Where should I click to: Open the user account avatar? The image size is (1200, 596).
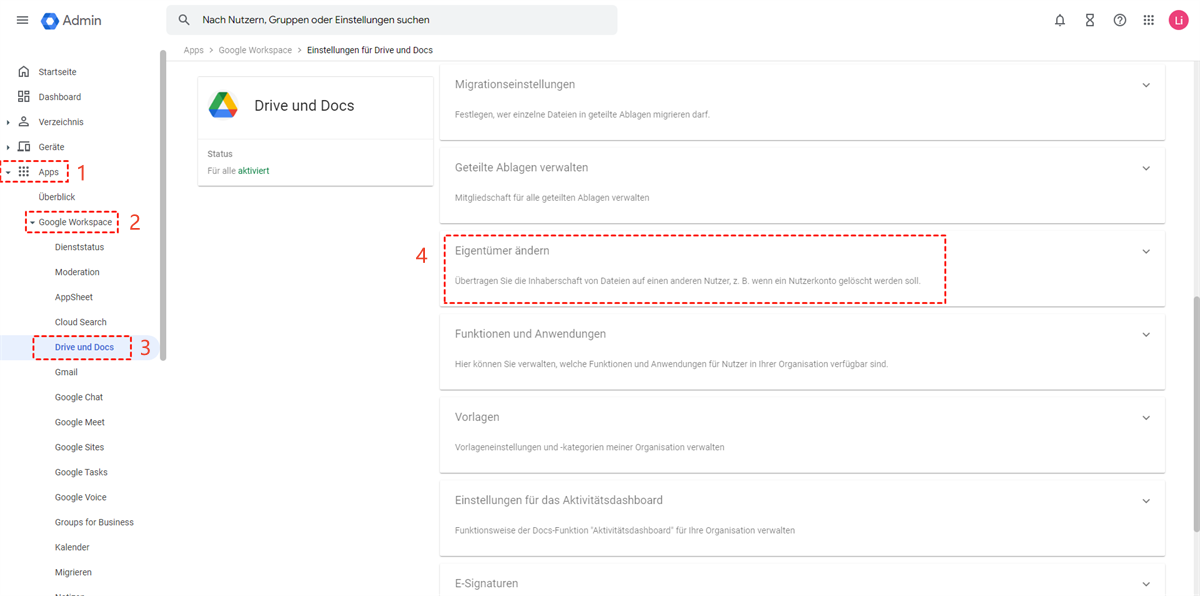pyautogui.click(x=1178, y=20)
